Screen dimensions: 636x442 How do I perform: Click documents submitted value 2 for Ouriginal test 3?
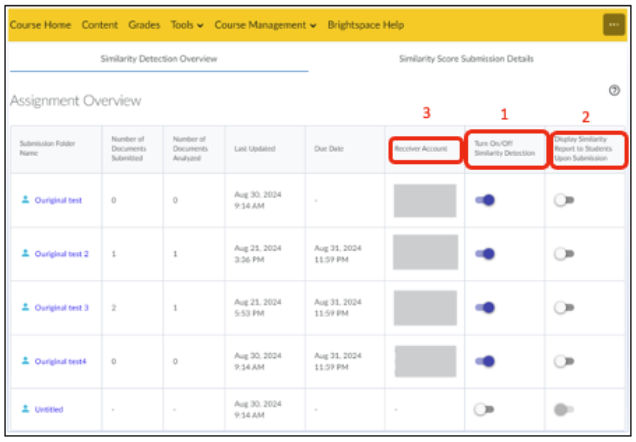click(114, 308)
